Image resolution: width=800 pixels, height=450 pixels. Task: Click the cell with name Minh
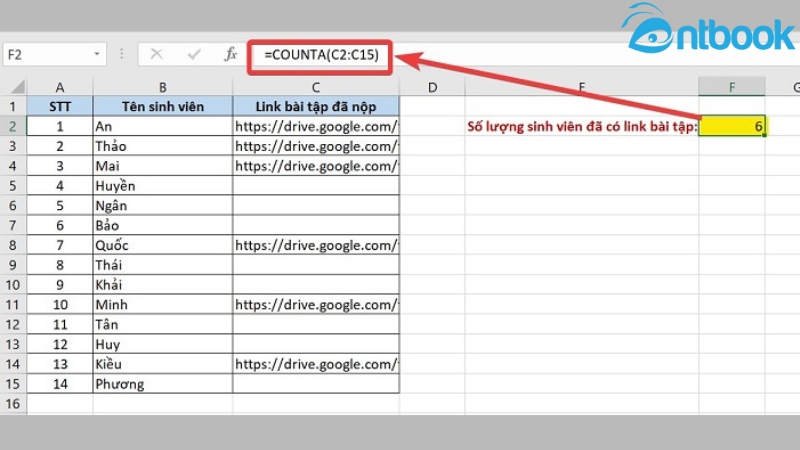[x=163, y=305]
